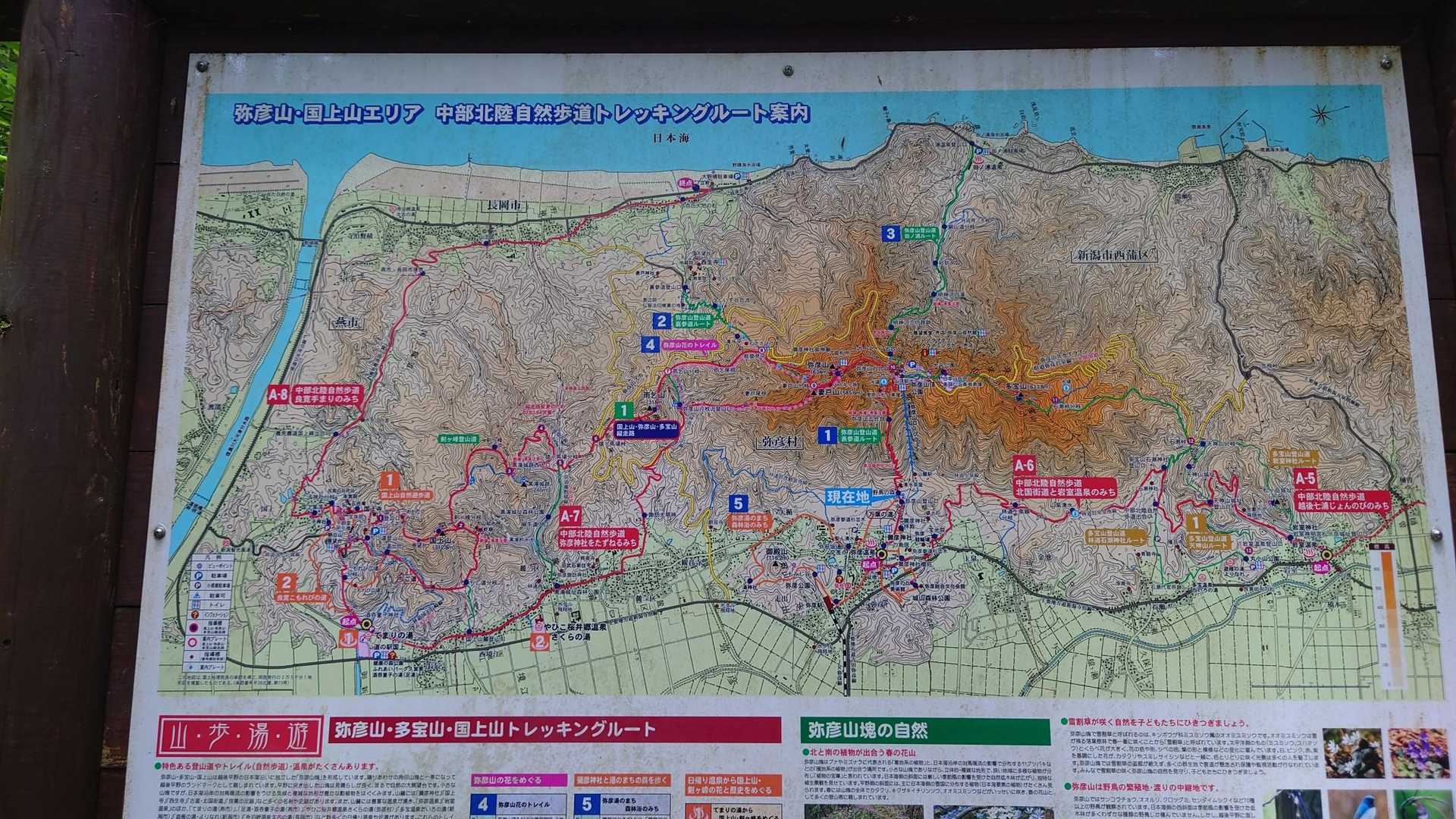This screenshot has width=1456, height=819.
Task: Click the 山・歩・湯・遊 logo box
Action: coord(240,736)
